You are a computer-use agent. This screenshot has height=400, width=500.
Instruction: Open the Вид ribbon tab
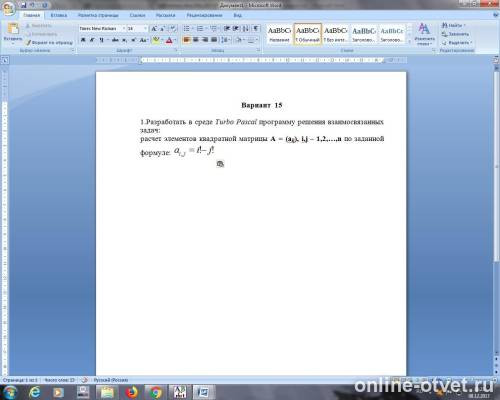237,15
